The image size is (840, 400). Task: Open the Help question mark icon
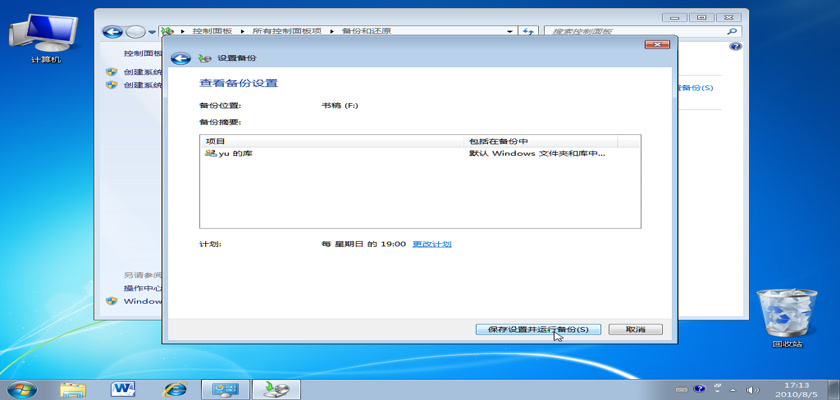(x=736, y=47)
